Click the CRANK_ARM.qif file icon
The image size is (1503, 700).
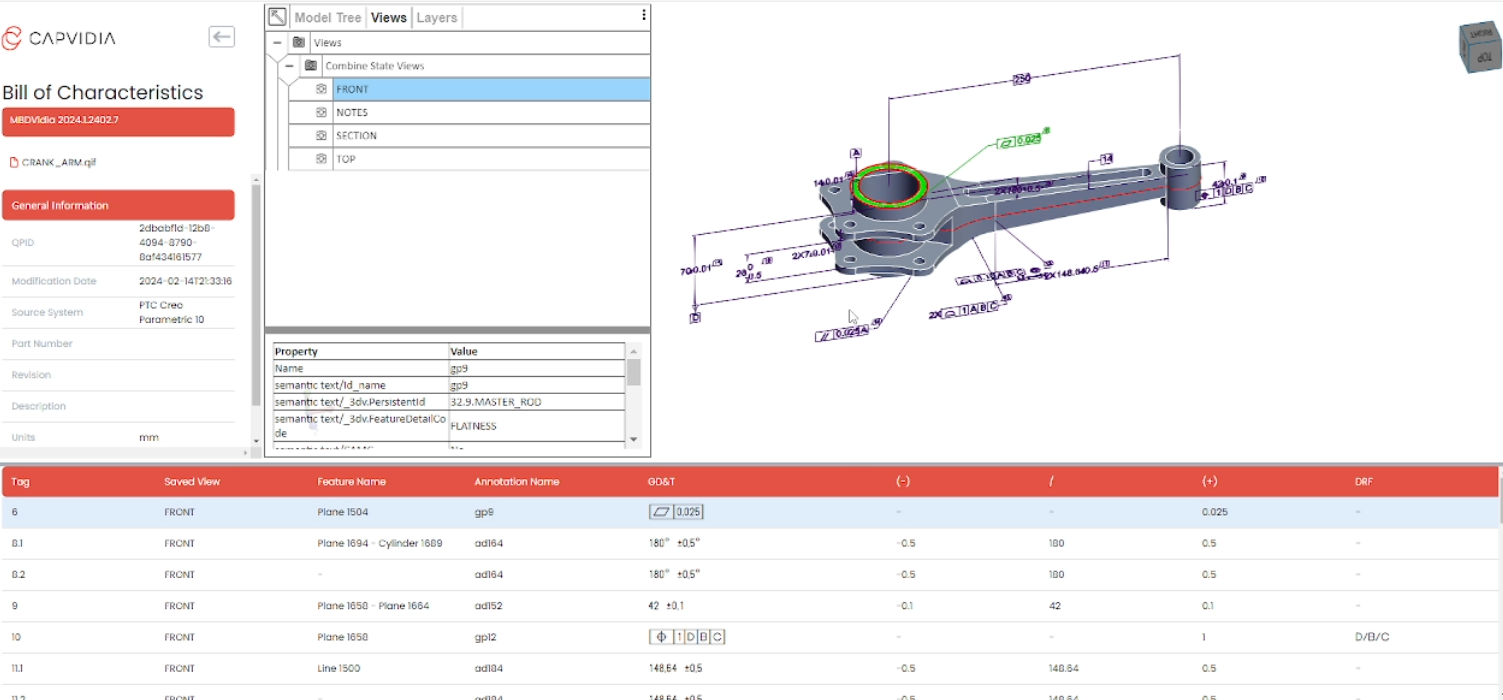point(14,162)
